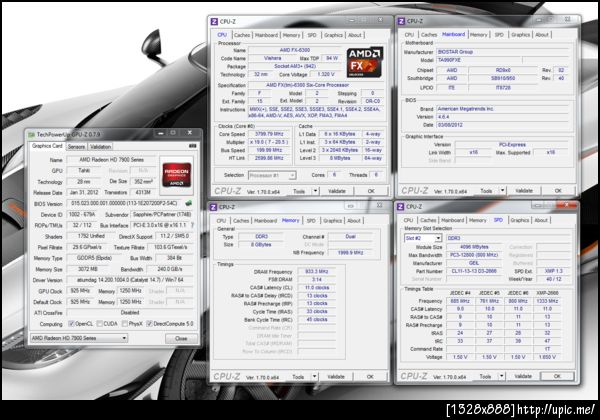Toggle the OpenCL checkbox in GPU-Z
Image resolution: width=600 pixels, height=420 pixels.
click(71, 324)
